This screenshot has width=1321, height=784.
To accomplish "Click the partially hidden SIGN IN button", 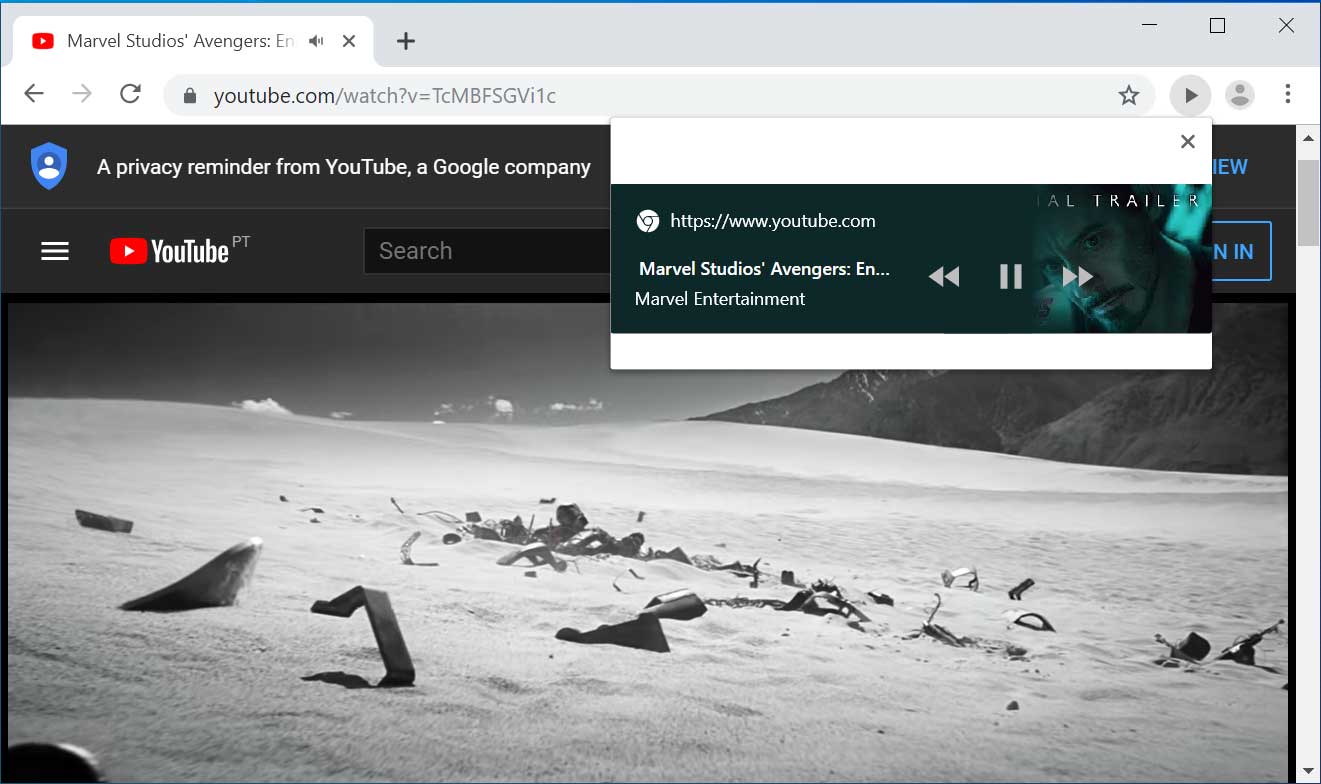I will pos(1241,251).
